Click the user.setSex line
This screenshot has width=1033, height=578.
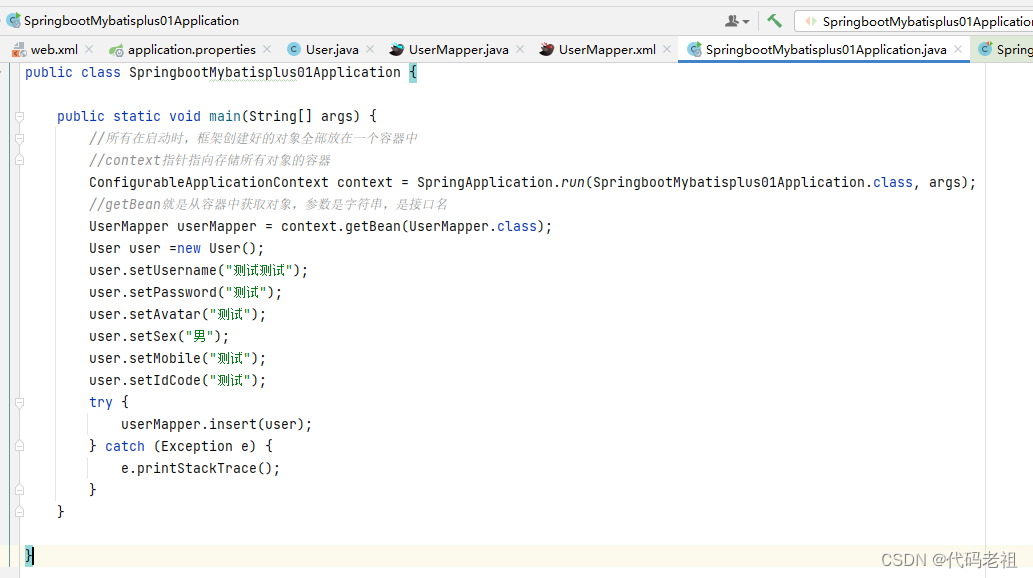[159, 336]
